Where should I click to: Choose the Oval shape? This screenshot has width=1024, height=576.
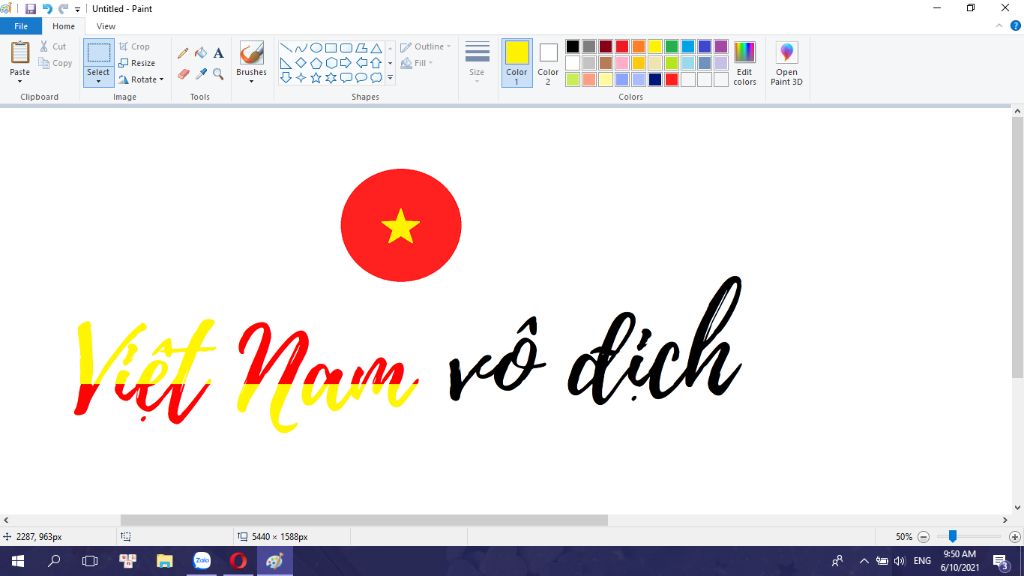(316, 48)
